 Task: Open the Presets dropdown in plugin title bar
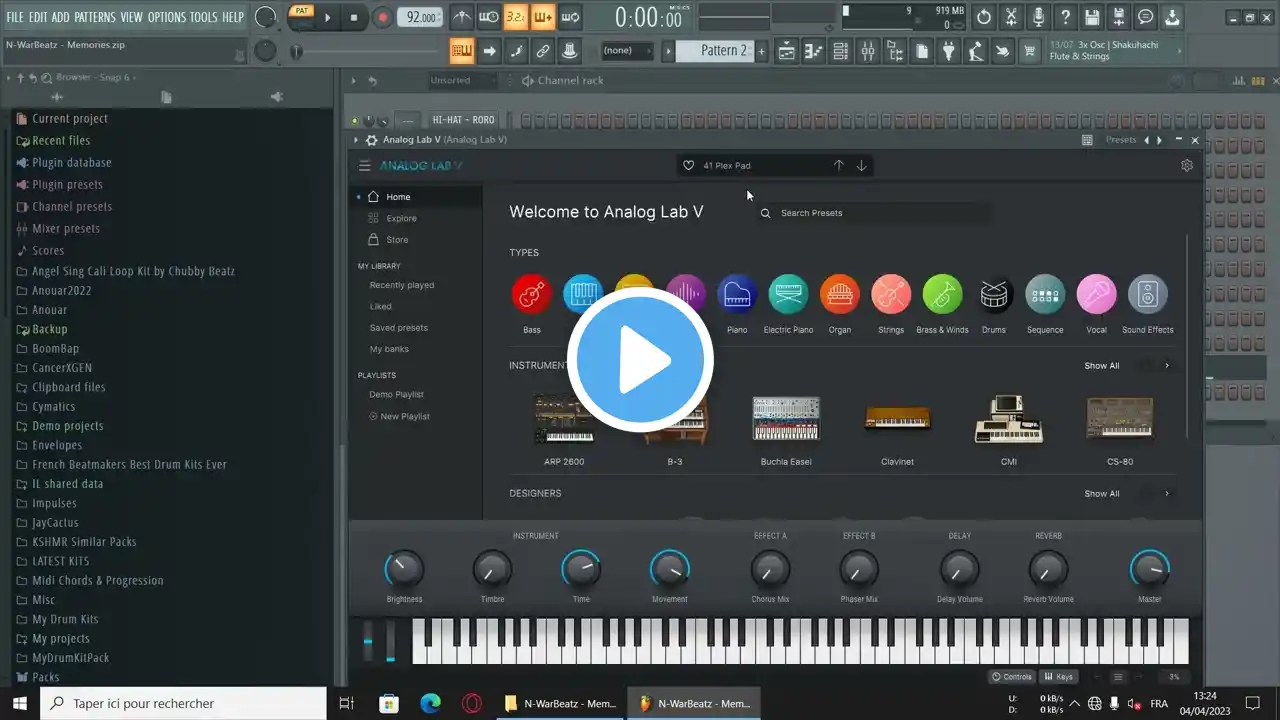coord(1120,141)
